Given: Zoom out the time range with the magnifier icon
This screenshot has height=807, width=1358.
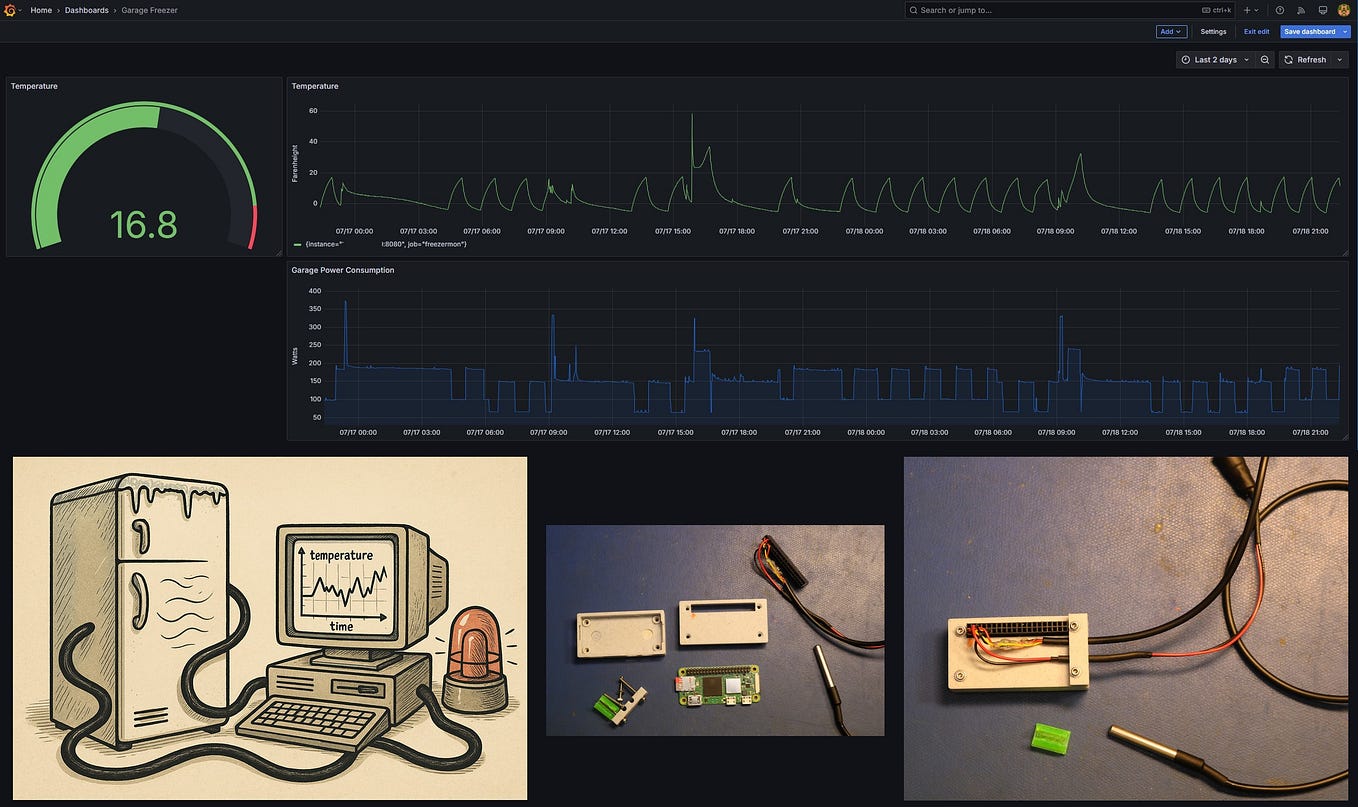Looking at the screenshot, I should pyautogui.click(x=1264, y=59).
